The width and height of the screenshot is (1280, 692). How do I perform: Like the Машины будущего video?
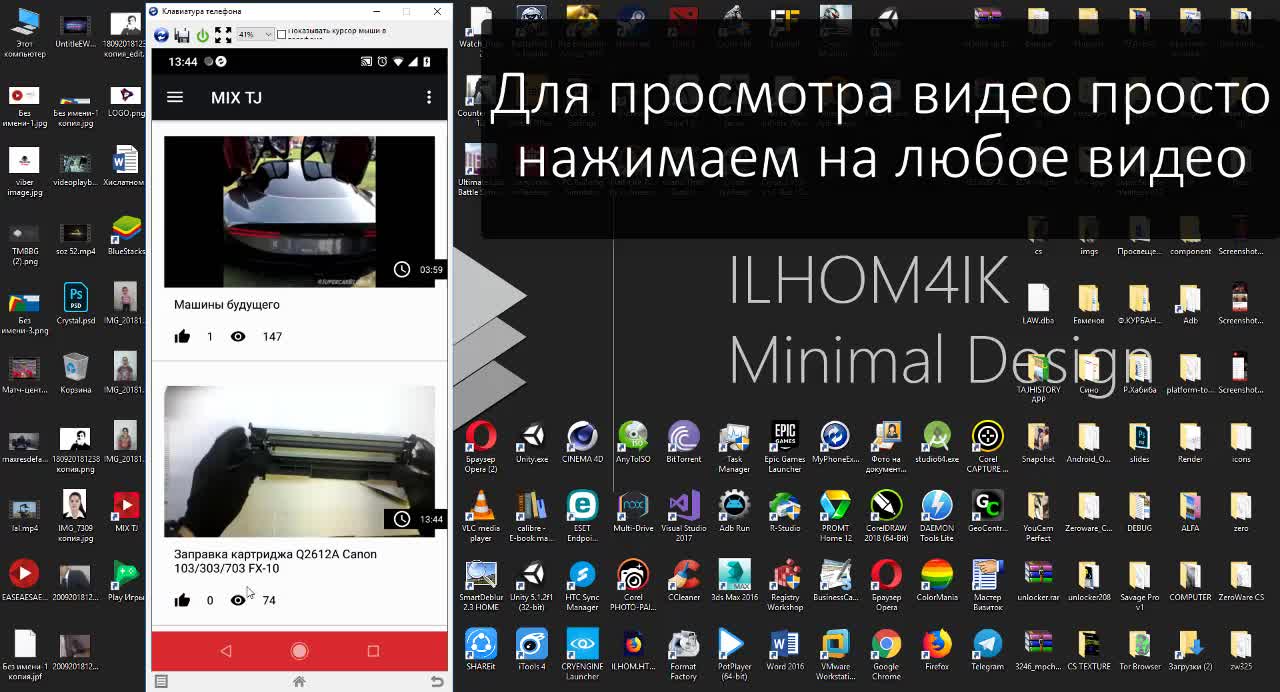(182, 337)
